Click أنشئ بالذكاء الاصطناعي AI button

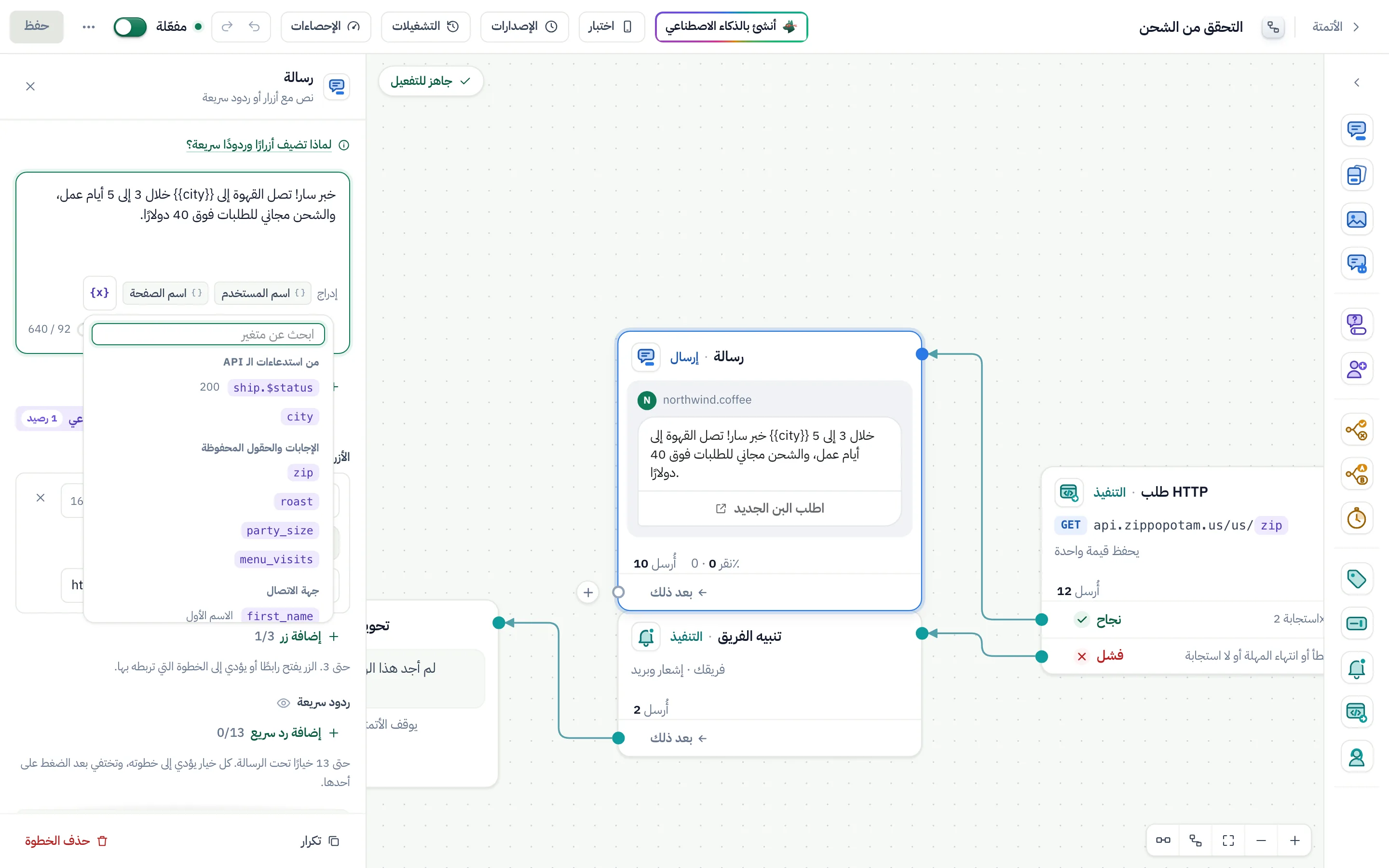tap(731, 27)
